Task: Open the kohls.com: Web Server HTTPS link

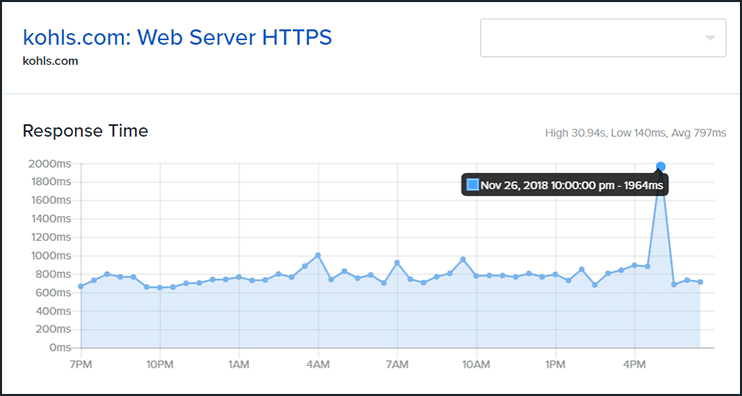Action: click(177, 38)
